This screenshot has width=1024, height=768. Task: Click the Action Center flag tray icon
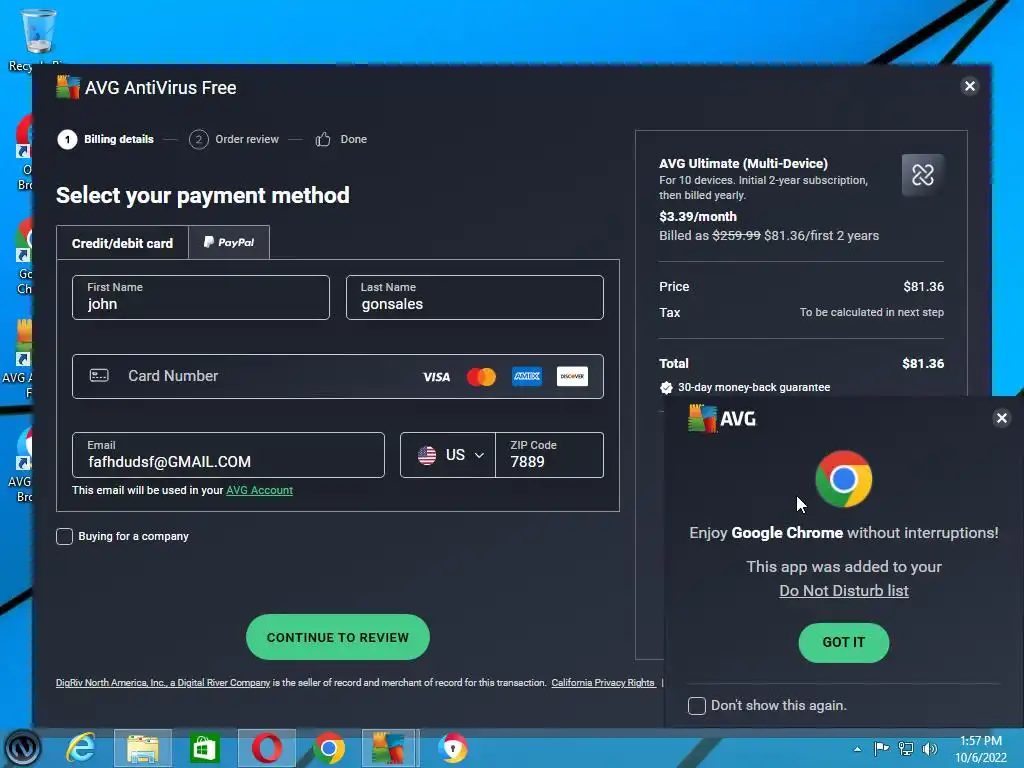882,748
